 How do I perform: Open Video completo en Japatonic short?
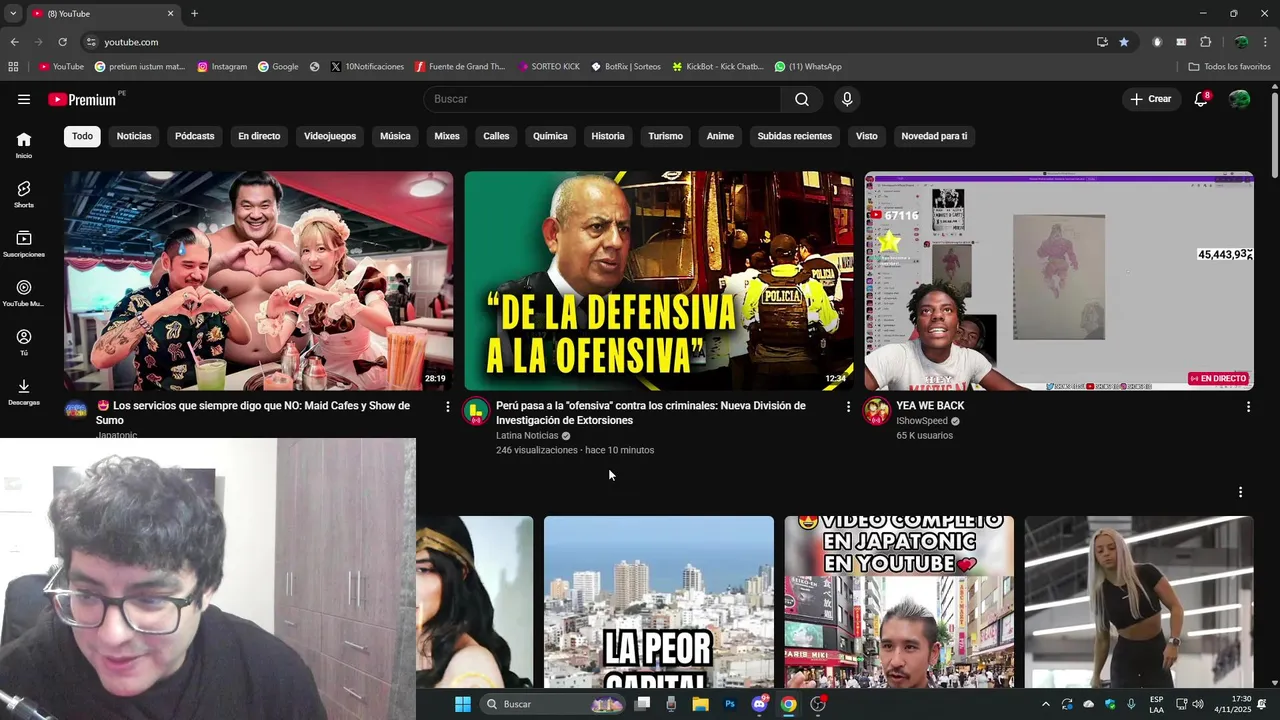[x=899, y=602]
